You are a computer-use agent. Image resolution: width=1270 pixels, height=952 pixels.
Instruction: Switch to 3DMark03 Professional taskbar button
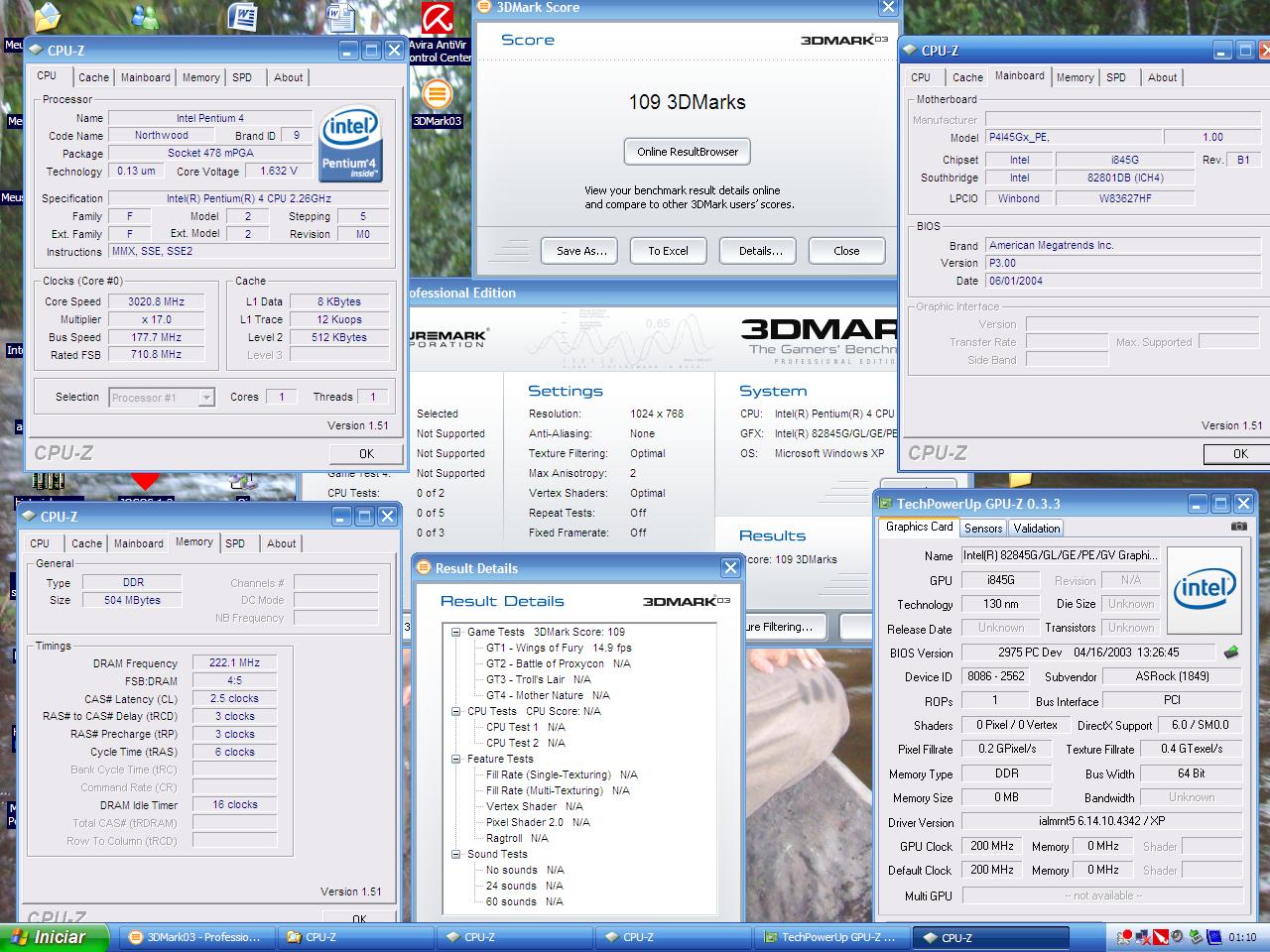195,937
